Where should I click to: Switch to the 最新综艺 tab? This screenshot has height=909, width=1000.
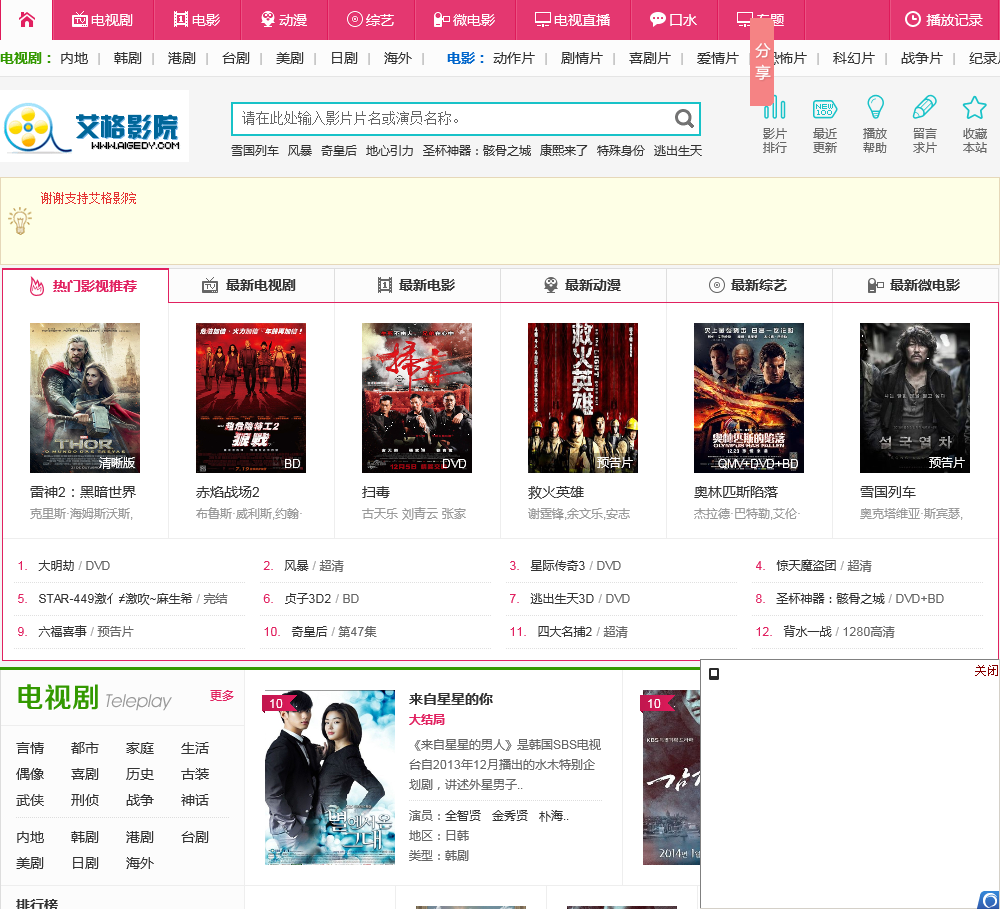(x=749, y=285)
